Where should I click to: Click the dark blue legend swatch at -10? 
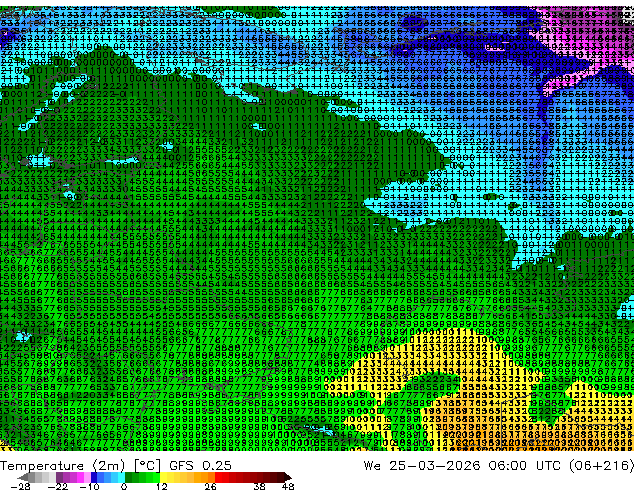tap(94, 477)
